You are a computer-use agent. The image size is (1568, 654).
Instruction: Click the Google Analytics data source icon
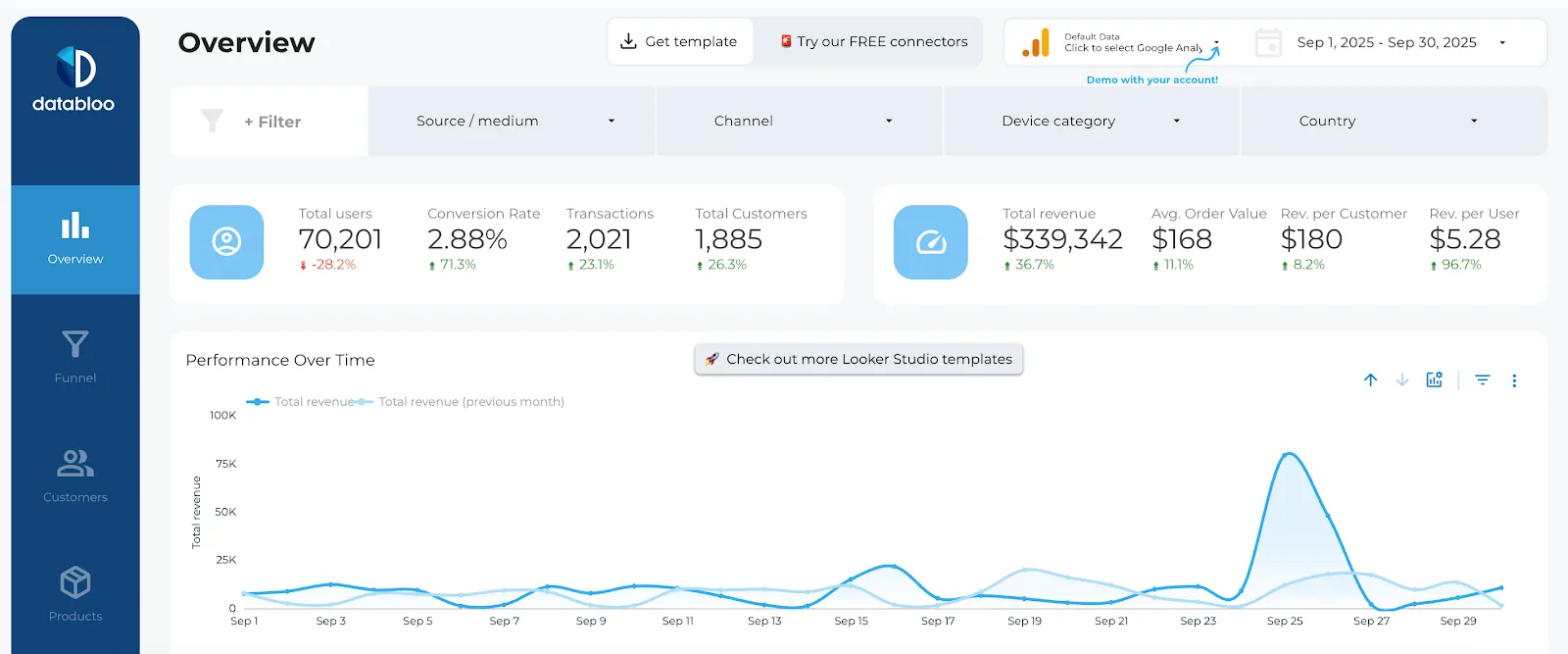point(1036,43)
